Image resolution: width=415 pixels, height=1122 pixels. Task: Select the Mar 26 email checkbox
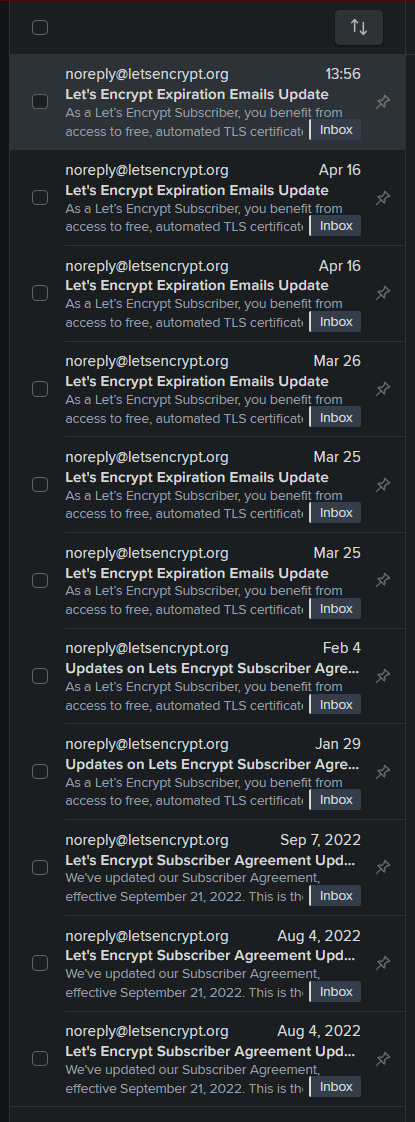40,389
